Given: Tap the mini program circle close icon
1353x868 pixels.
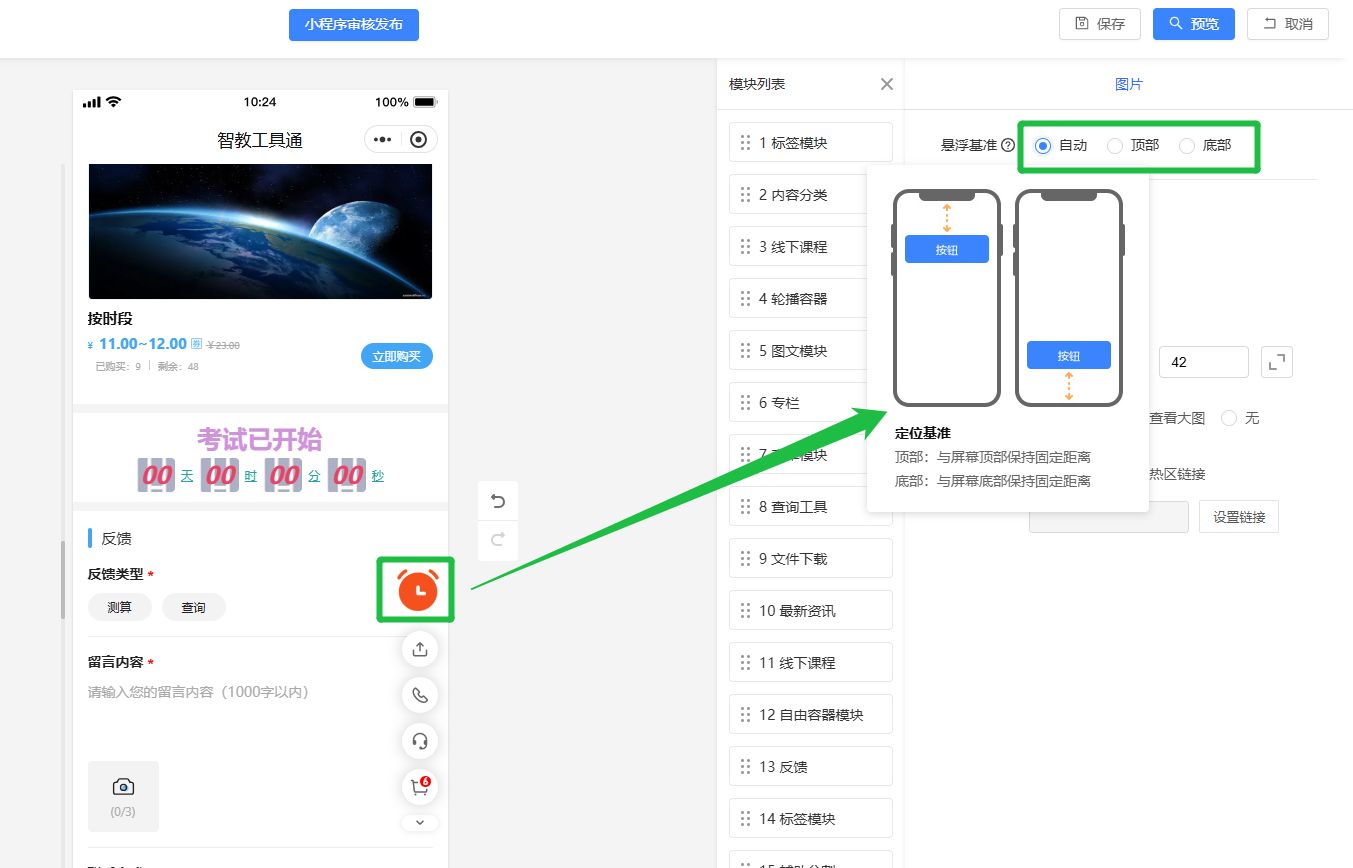Looking at the screenshot, I should coord(419,140).
